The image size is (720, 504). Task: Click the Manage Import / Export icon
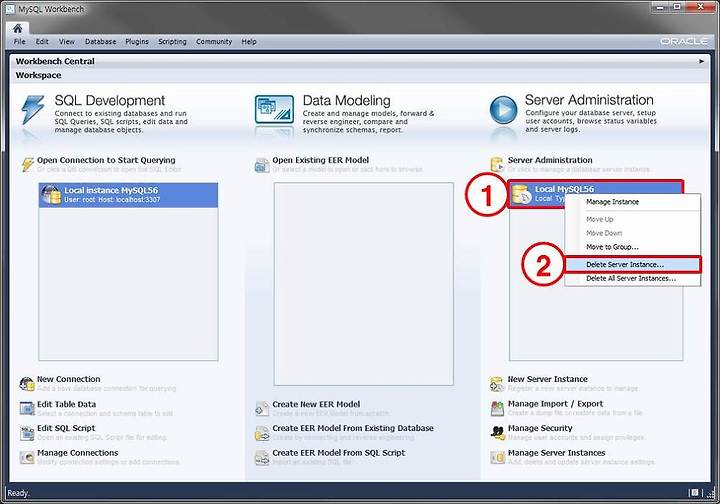(497, 408)
